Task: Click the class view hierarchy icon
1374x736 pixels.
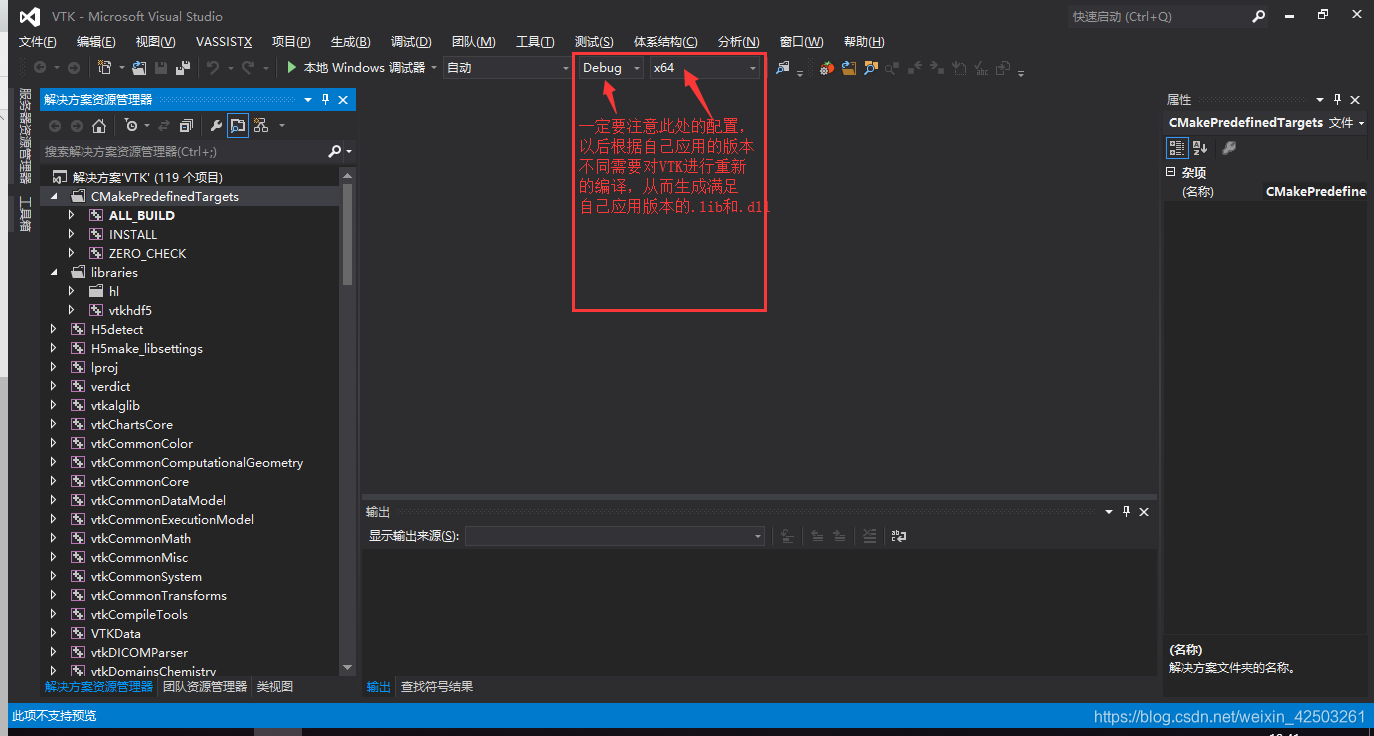Action: coord(261,126)
